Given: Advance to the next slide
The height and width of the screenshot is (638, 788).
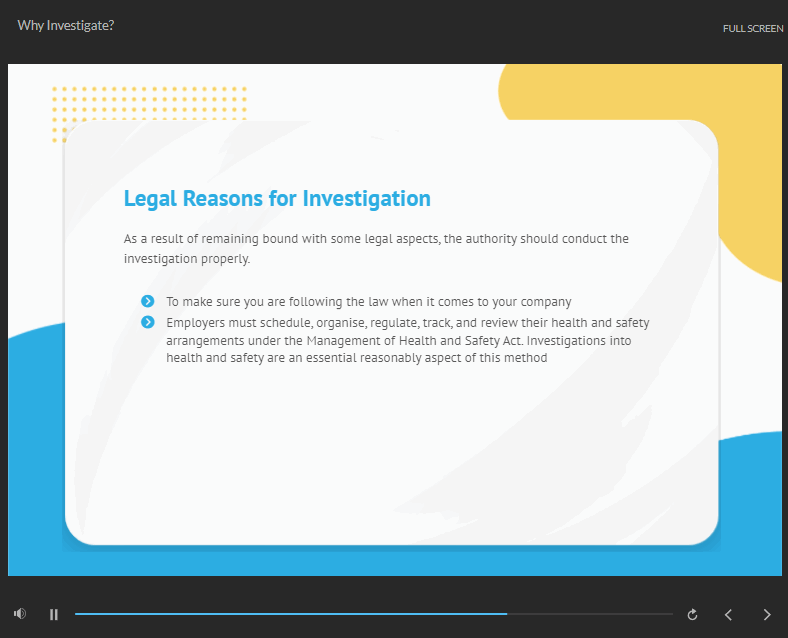Looking at the screenshot, I should [x=767, y=614].
